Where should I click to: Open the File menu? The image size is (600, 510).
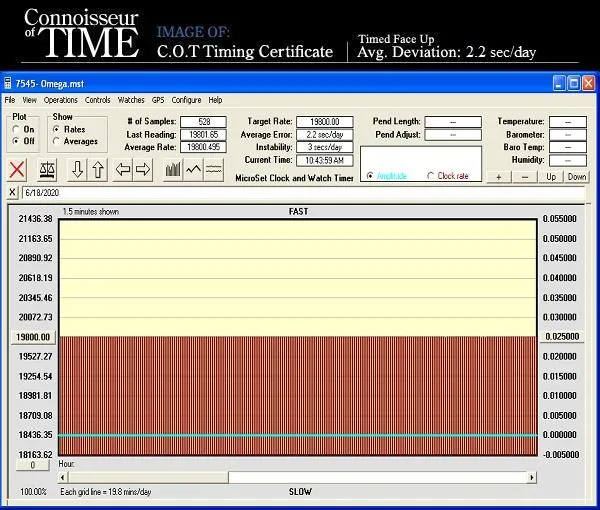pos(10,100)
